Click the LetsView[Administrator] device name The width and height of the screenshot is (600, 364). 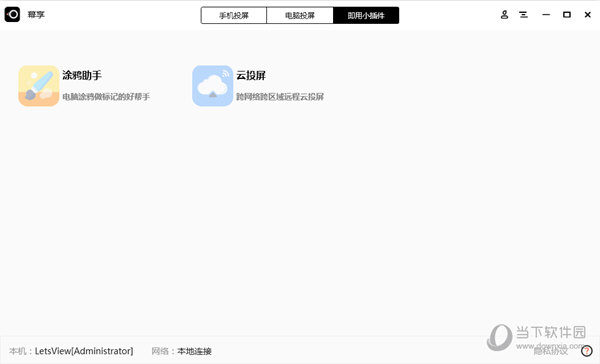(84, 351)
